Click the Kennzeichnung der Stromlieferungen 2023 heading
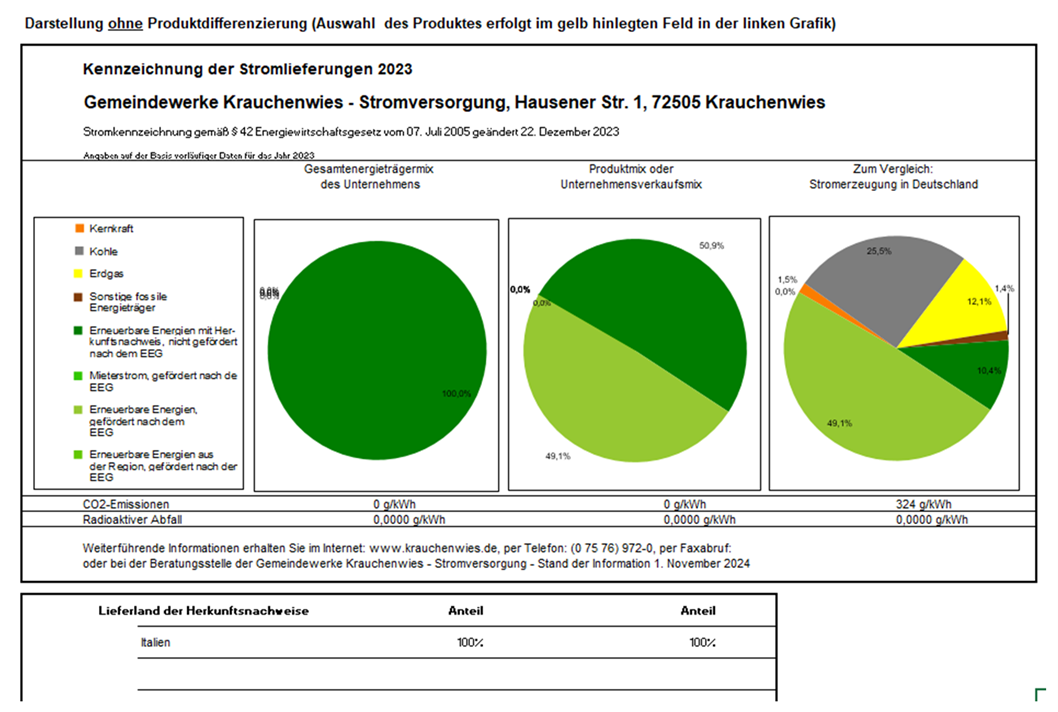Image resolution: width=1058 pixels, height=712 pixels. tap(248, 69)
